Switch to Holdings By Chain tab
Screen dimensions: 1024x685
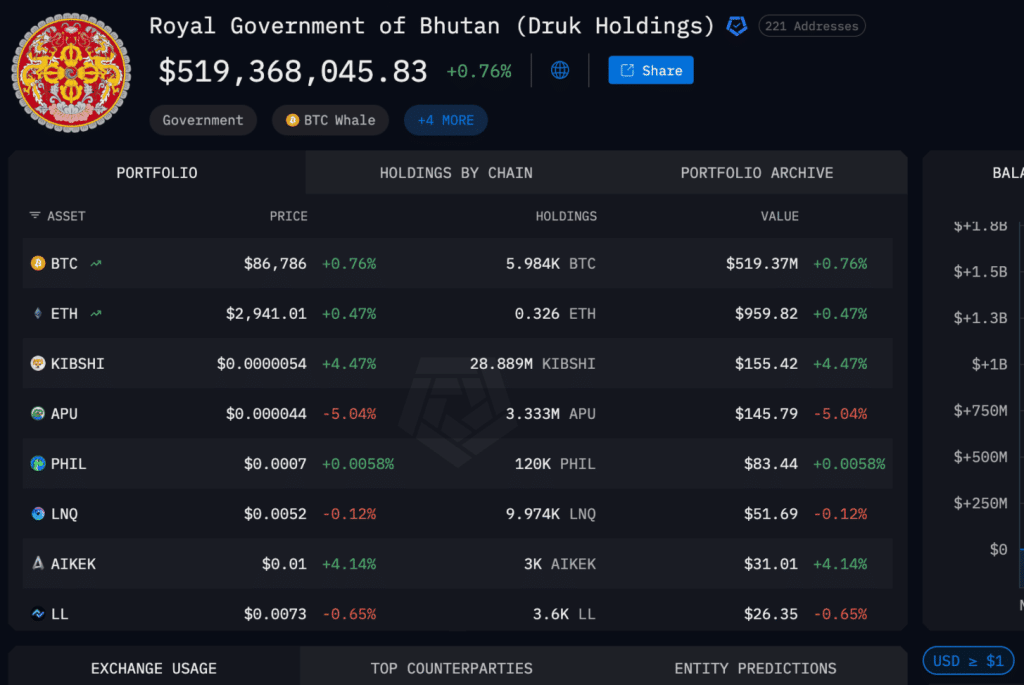point(456,173)
